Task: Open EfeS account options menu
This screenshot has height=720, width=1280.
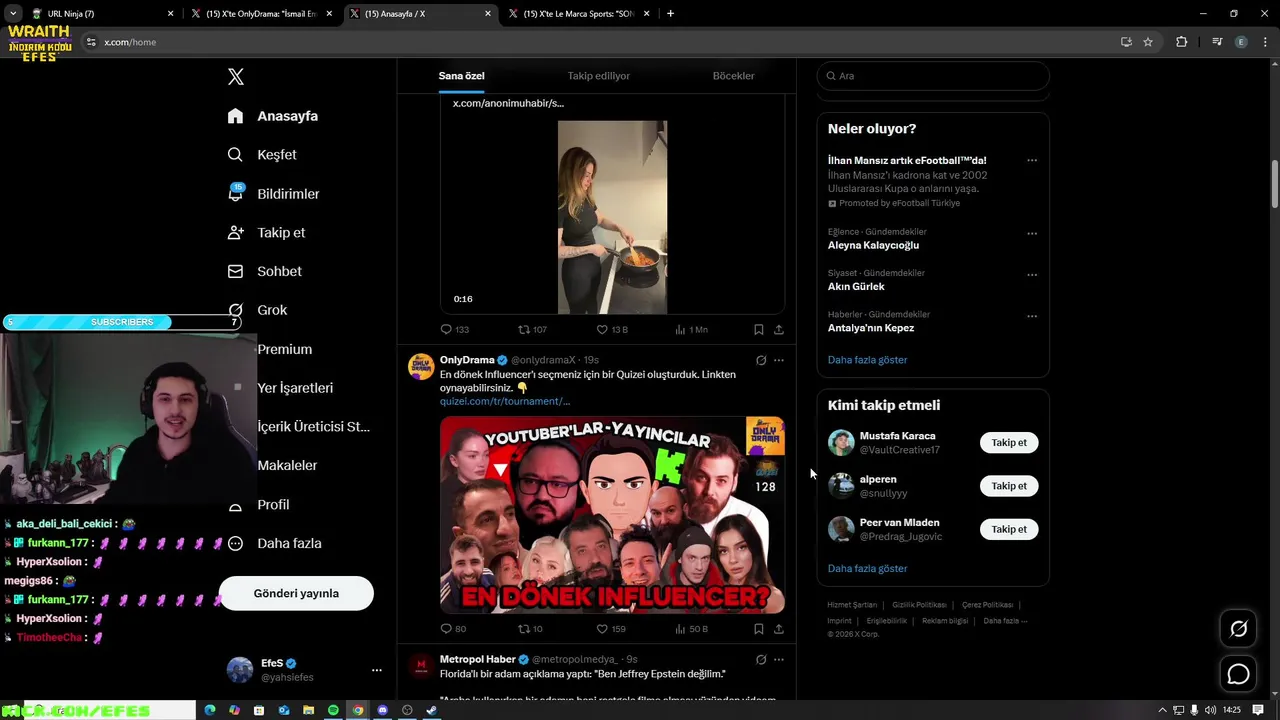Action: (377, 670)
